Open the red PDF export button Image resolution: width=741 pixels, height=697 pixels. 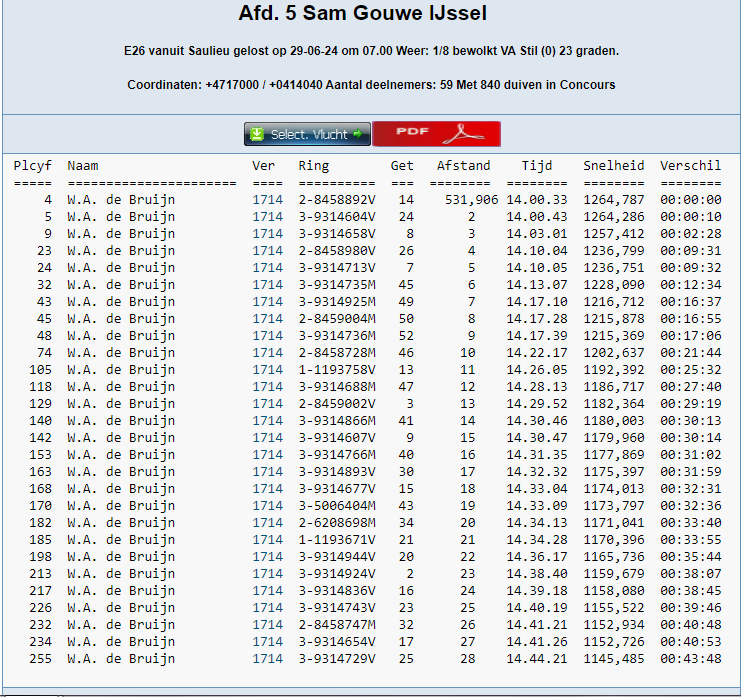pyautogui.click(x=436, y=134)
